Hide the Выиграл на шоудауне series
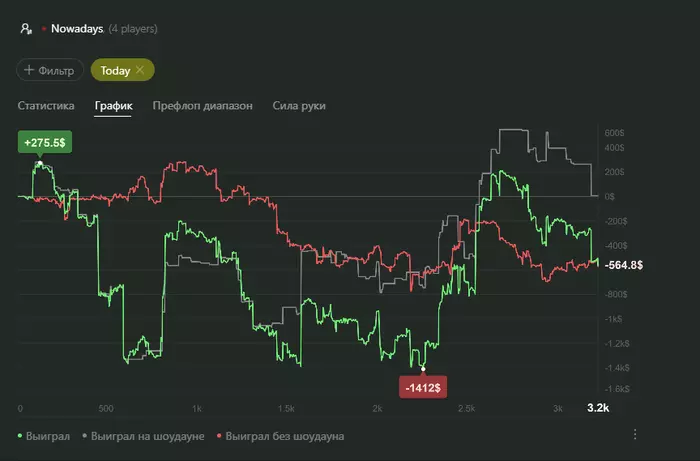Viewport: 700px width, 461px height. point(148,436)
